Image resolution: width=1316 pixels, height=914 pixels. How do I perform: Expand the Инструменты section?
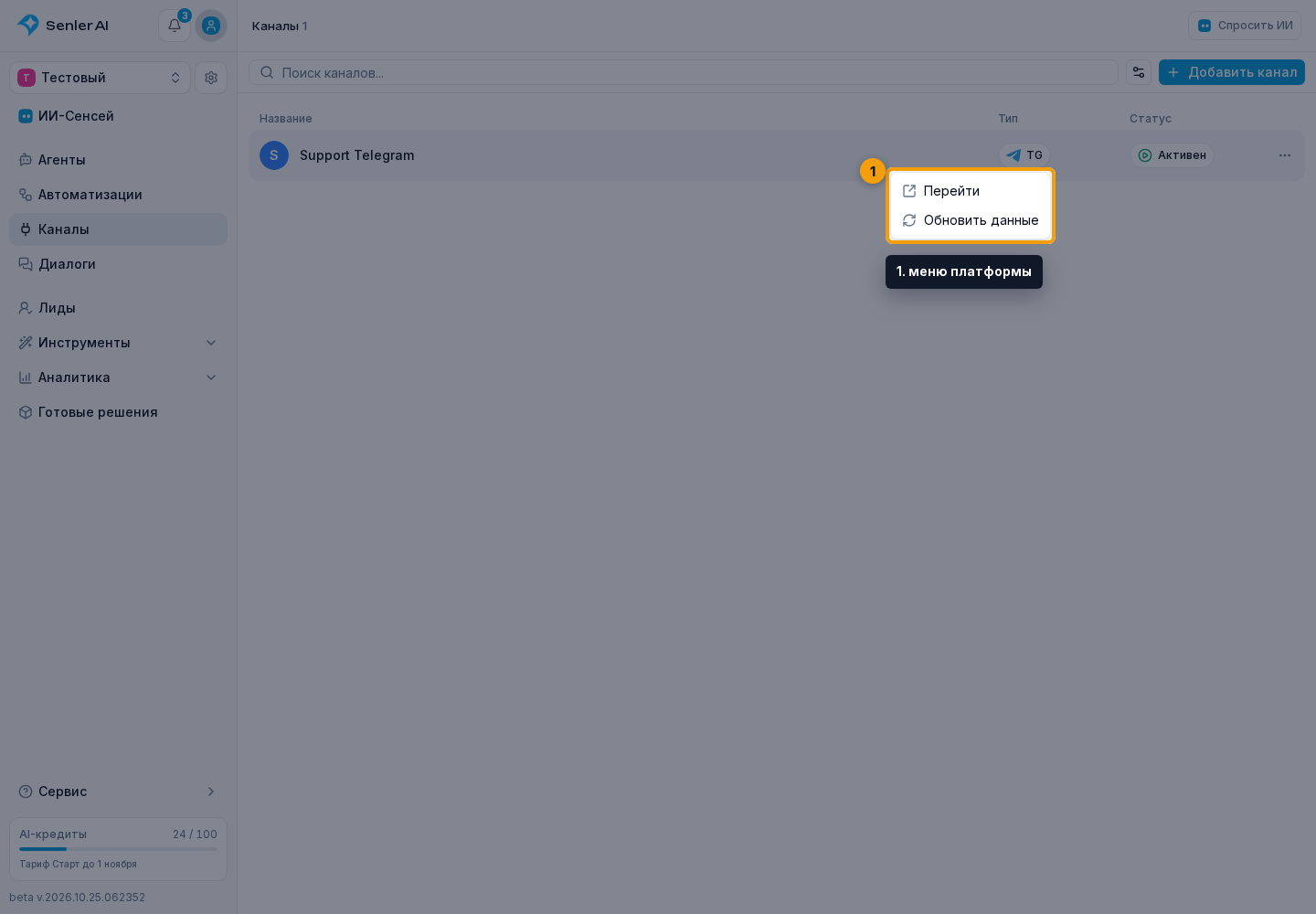[118, 343]
